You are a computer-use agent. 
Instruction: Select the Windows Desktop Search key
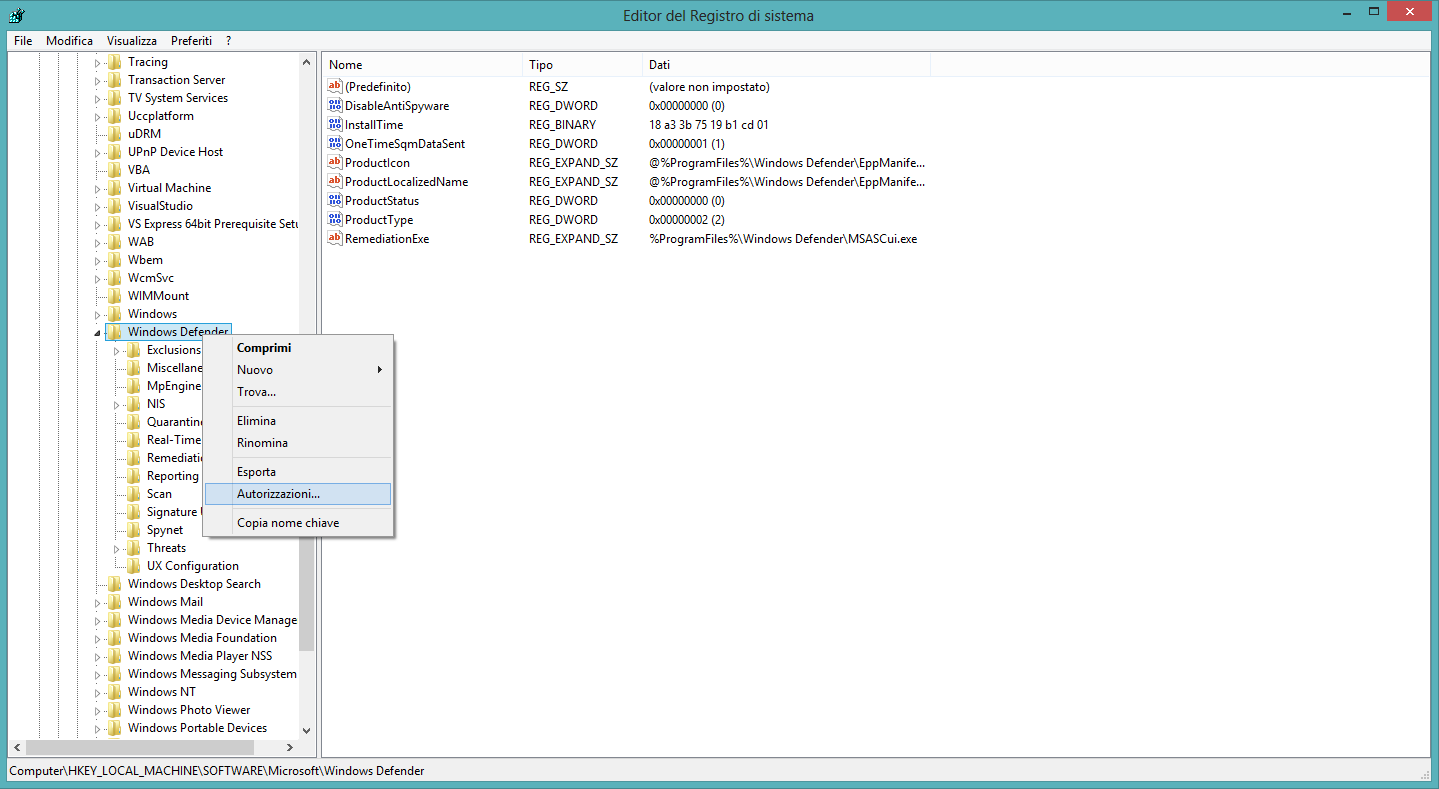194,584
